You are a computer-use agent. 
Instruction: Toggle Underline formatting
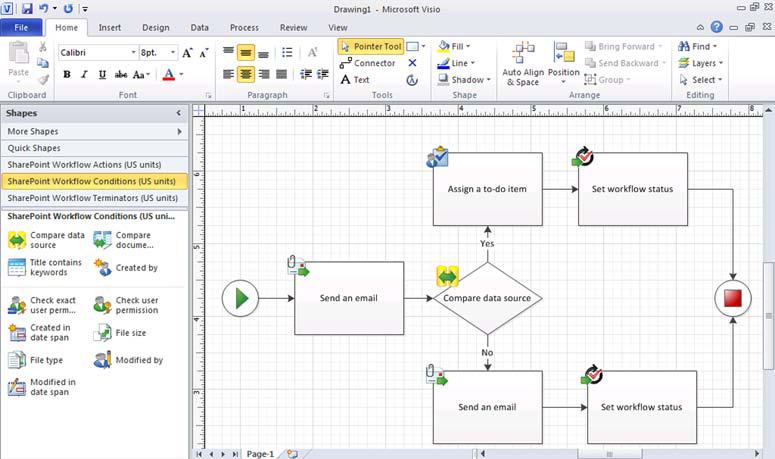click(102, 74)
